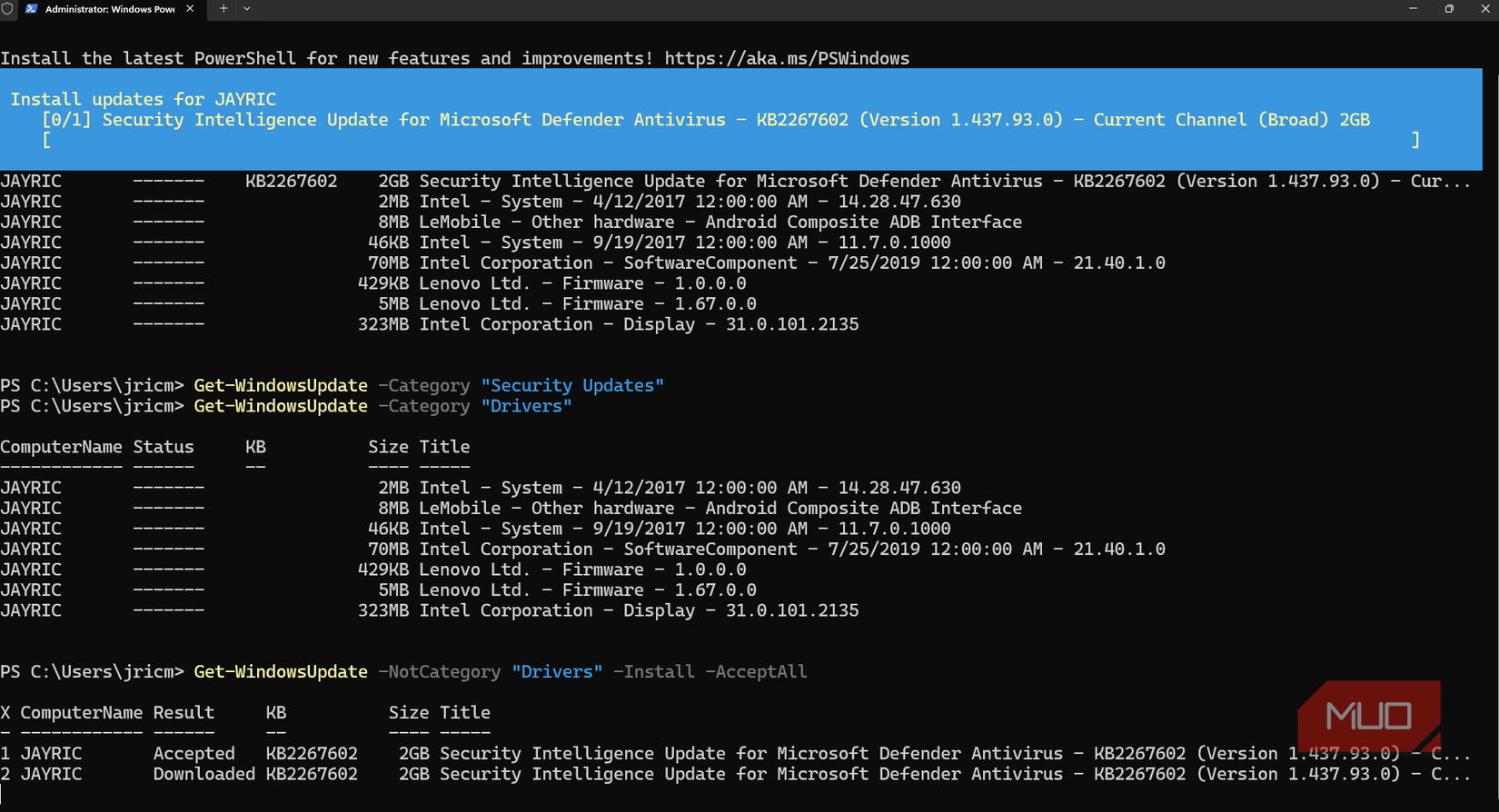Click the empty install progress bar

coord(731,140)
